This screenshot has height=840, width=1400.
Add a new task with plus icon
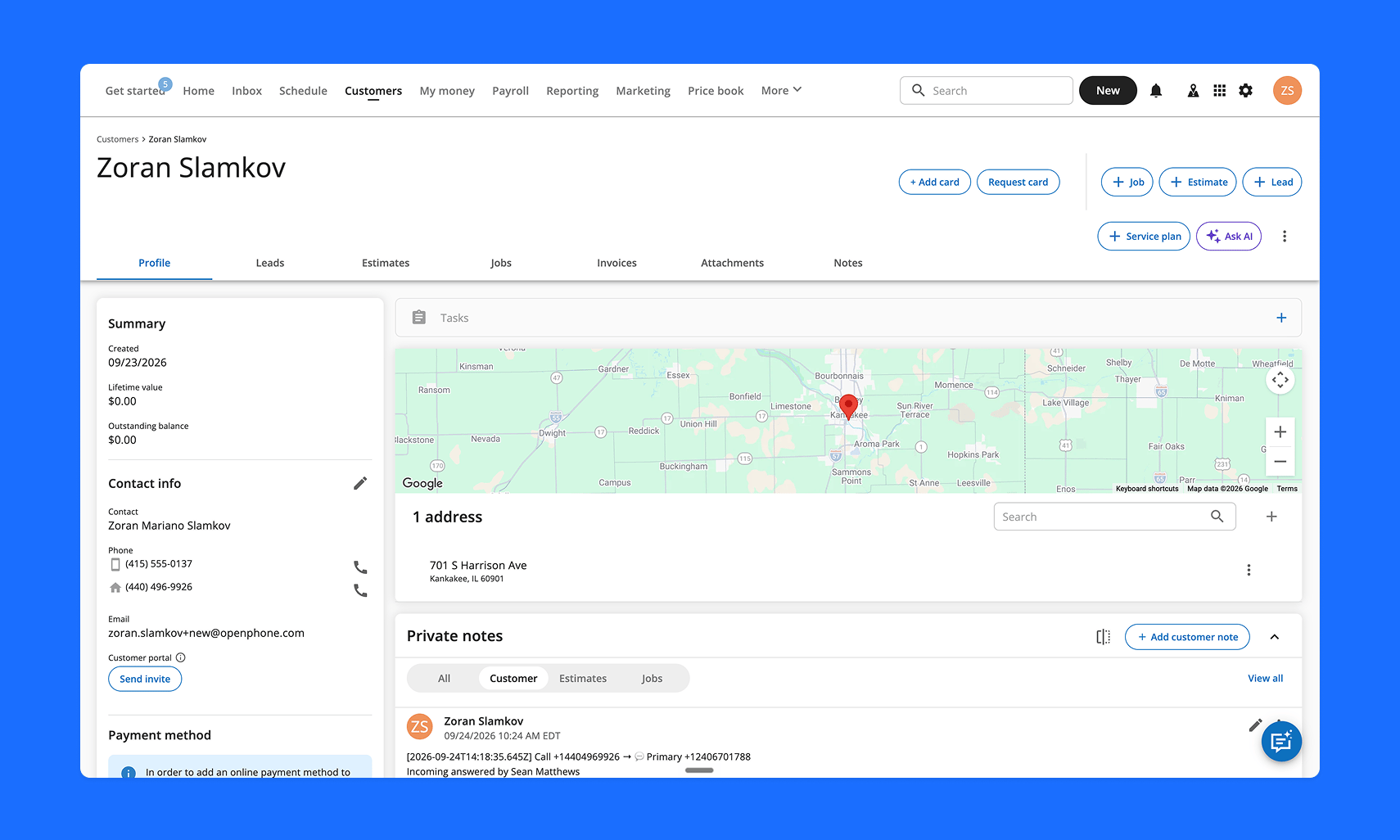coord(1281,318)
